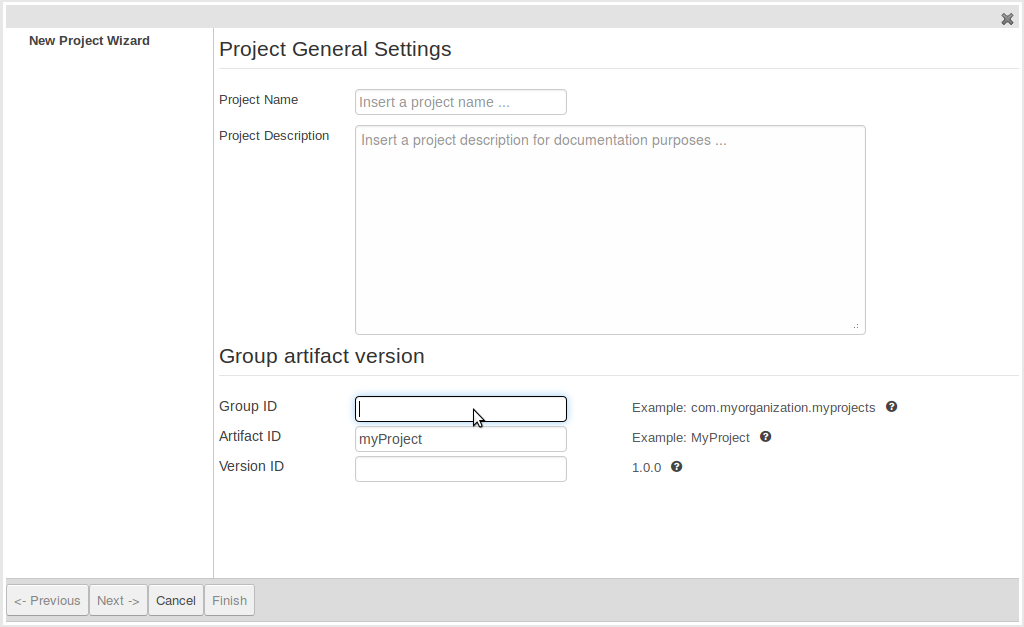Cancel the project wizard
Screen dimensions: 1024x627
tap(176, 600)
